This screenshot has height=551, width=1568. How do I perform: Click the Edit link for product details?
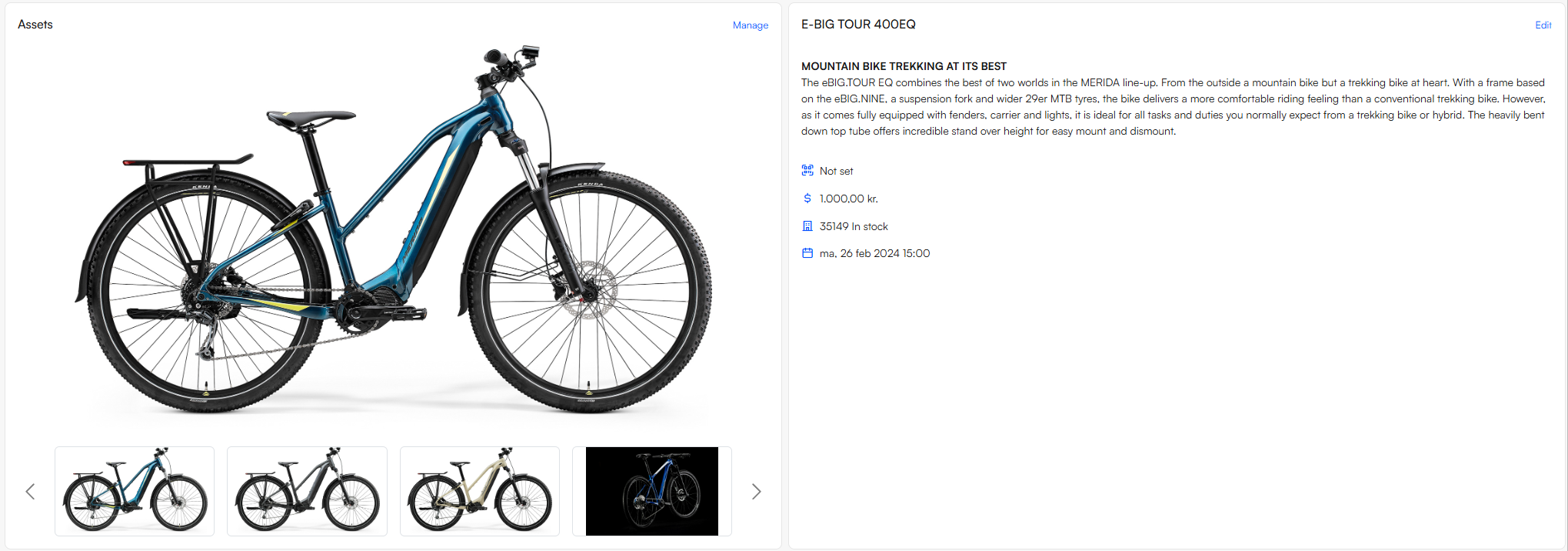click(x=1543, y=25)
